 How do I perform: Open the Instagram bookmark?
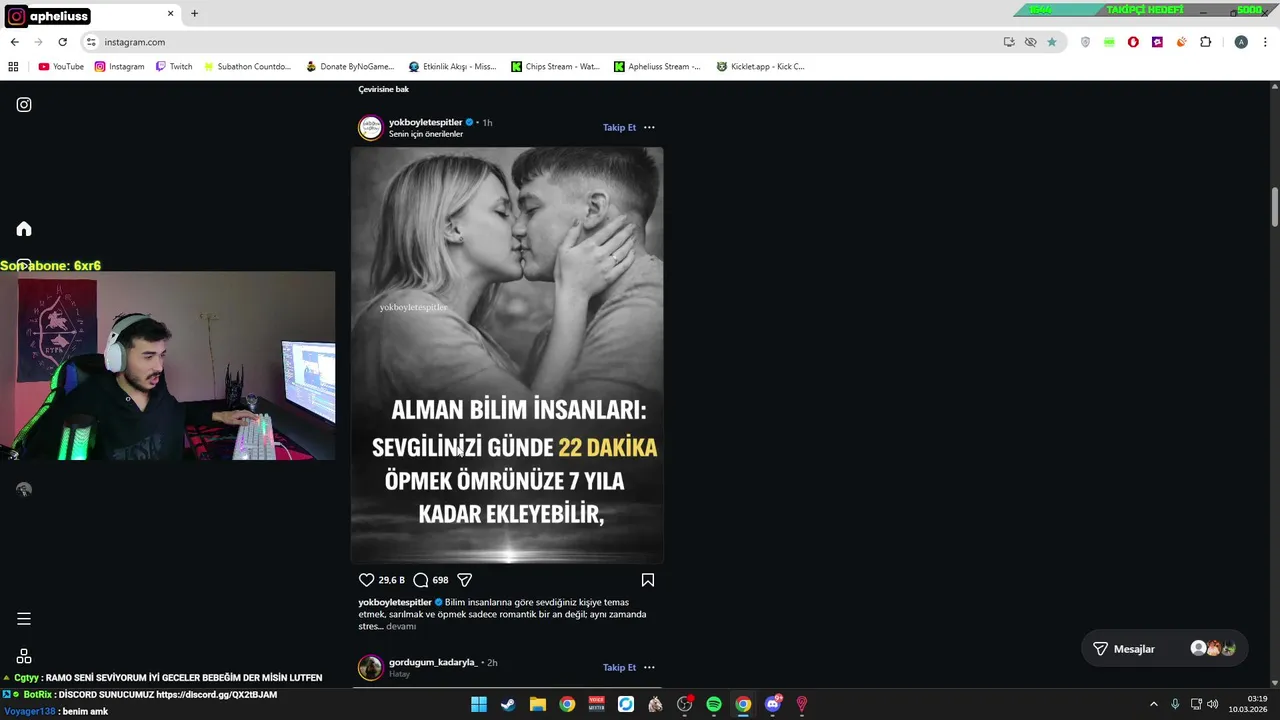tap(120, 67)
